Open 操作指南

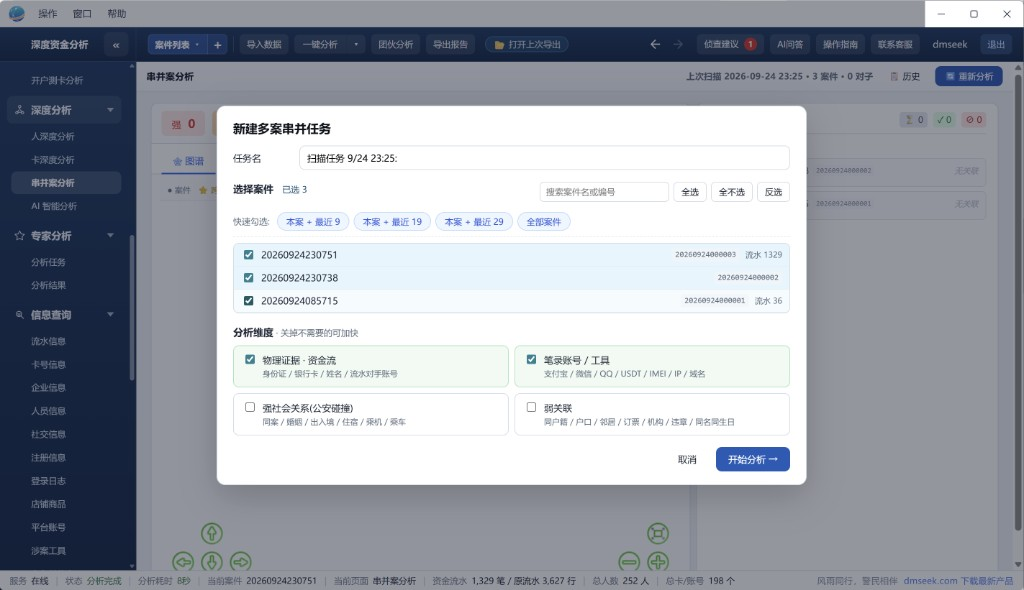click(840, 44)
